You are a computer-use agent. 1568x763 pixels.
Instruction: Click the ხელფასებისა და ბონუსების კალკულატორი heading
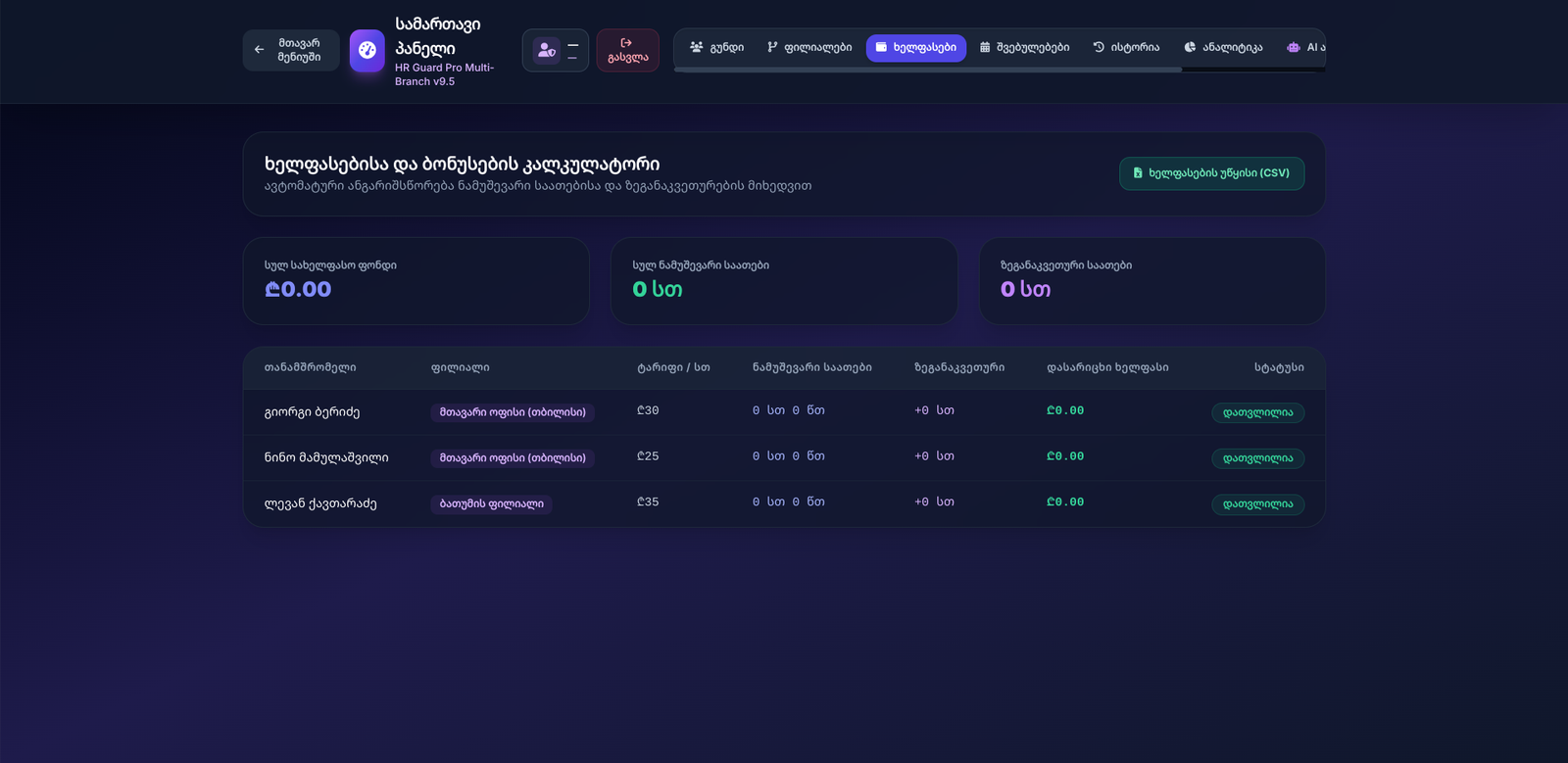coord(462,164)
